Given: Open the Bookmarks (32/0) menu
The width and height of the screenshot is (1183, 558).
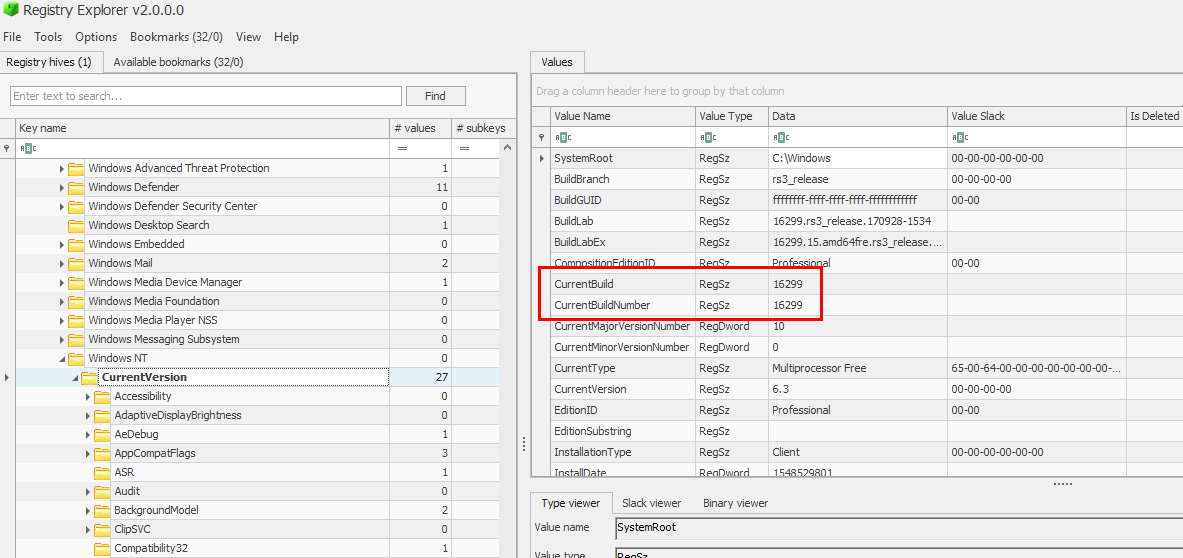Looking at the screenshot, I should pos(176,37).
